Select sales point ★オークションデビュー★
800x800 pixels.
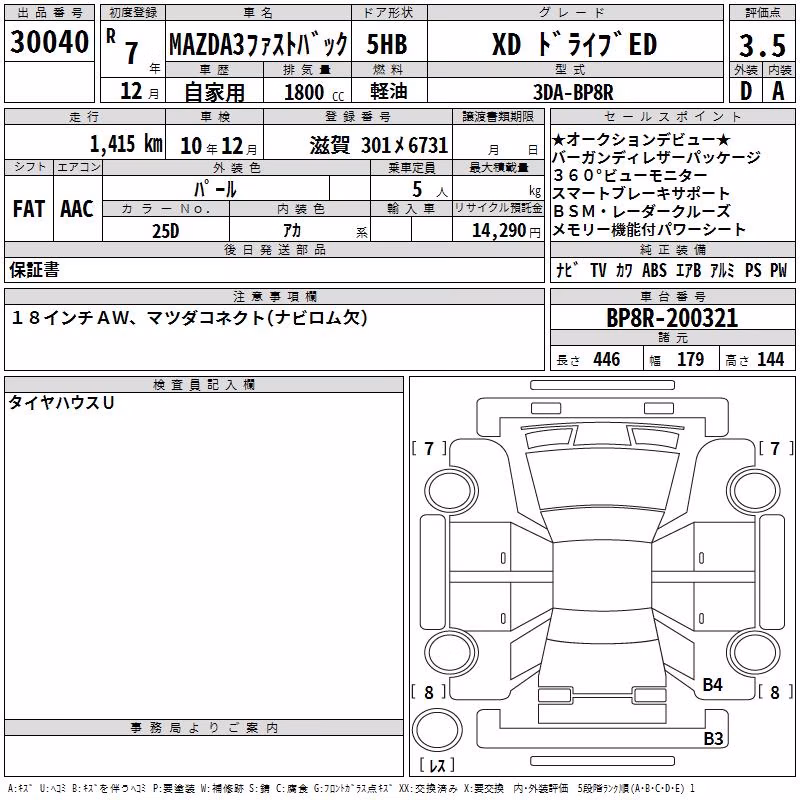[641, 139]
